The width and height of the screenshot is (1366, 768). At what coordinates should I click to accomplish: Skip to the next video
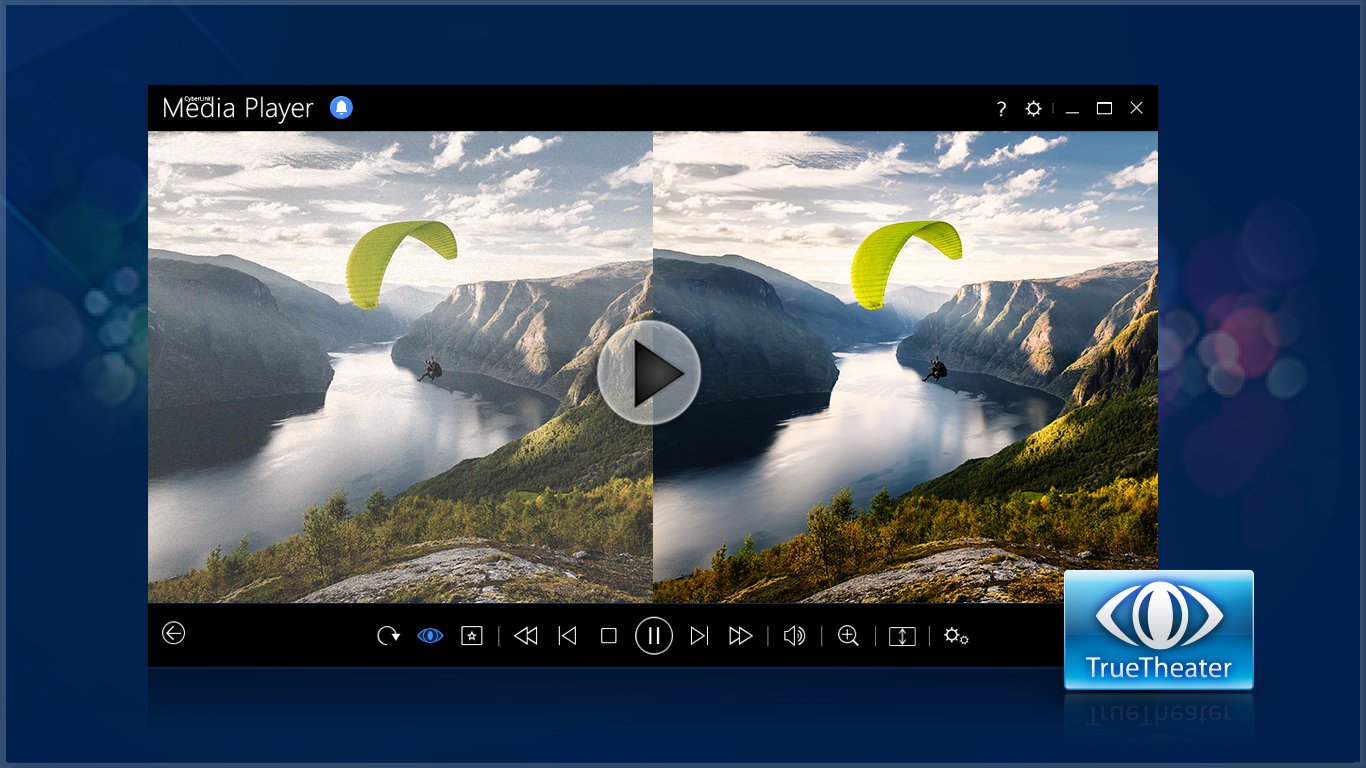pos(697,635)
